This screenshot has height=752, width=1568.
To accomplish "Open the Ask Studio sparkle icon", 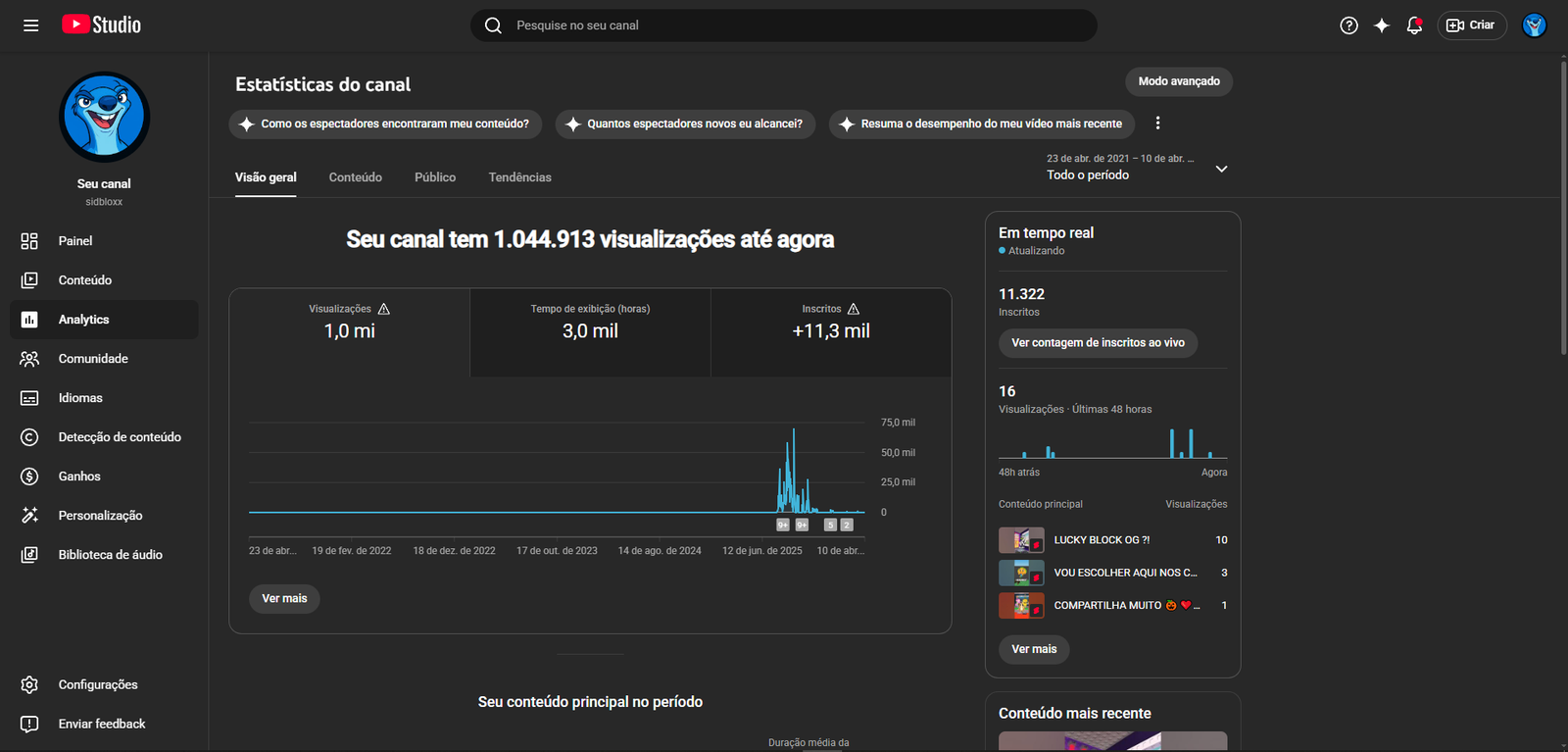I will (1381, 25).
